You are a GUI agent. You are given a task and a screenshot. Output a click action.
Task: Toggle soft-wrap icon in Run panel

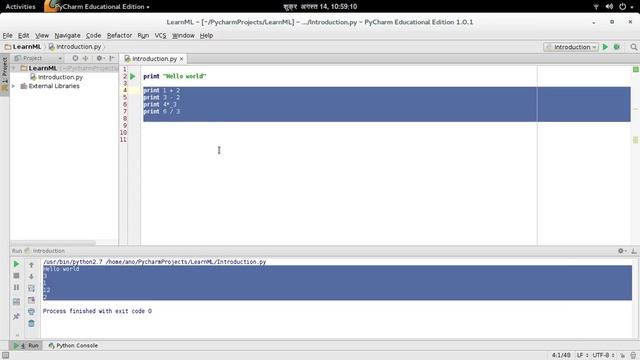point(31,288)
